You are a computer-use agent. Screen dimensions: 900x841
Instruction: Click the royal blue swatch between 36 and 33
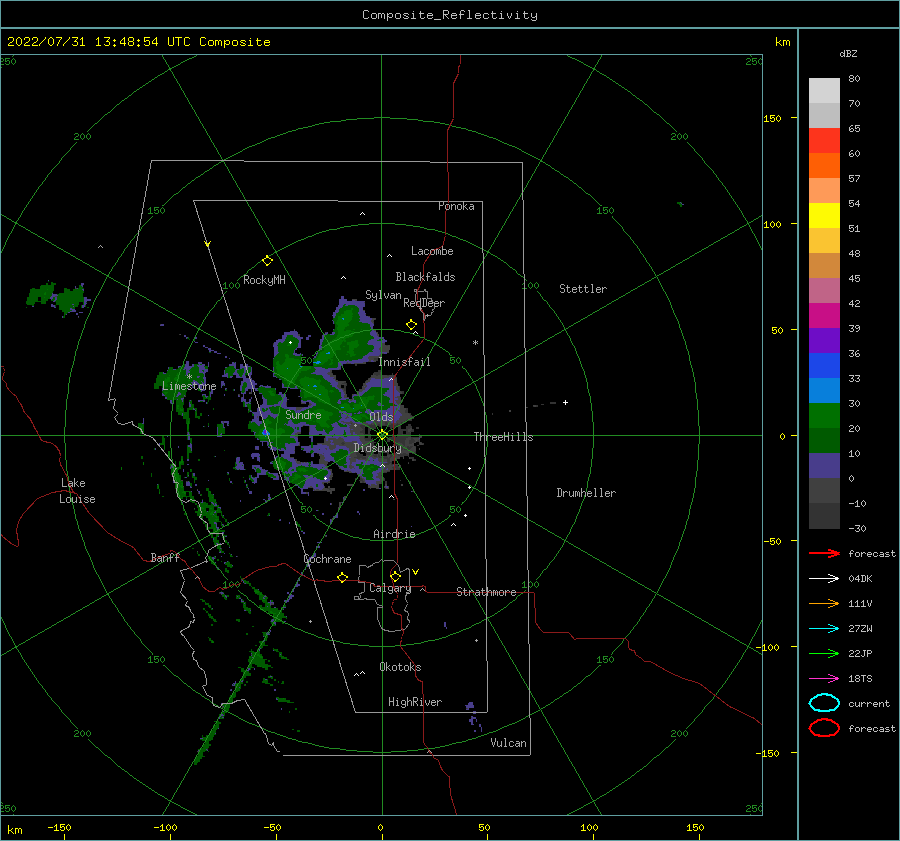coord(824,366)
